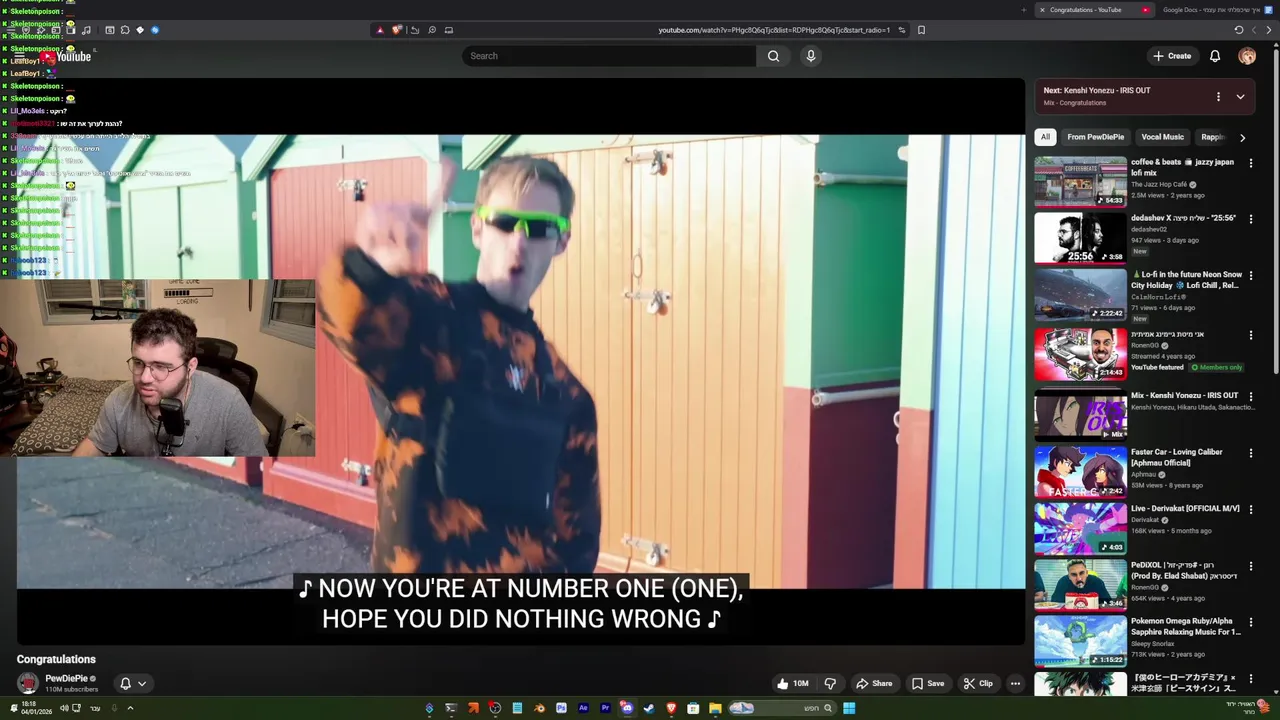Create a Clip of the video

click(x=977, y=684)
